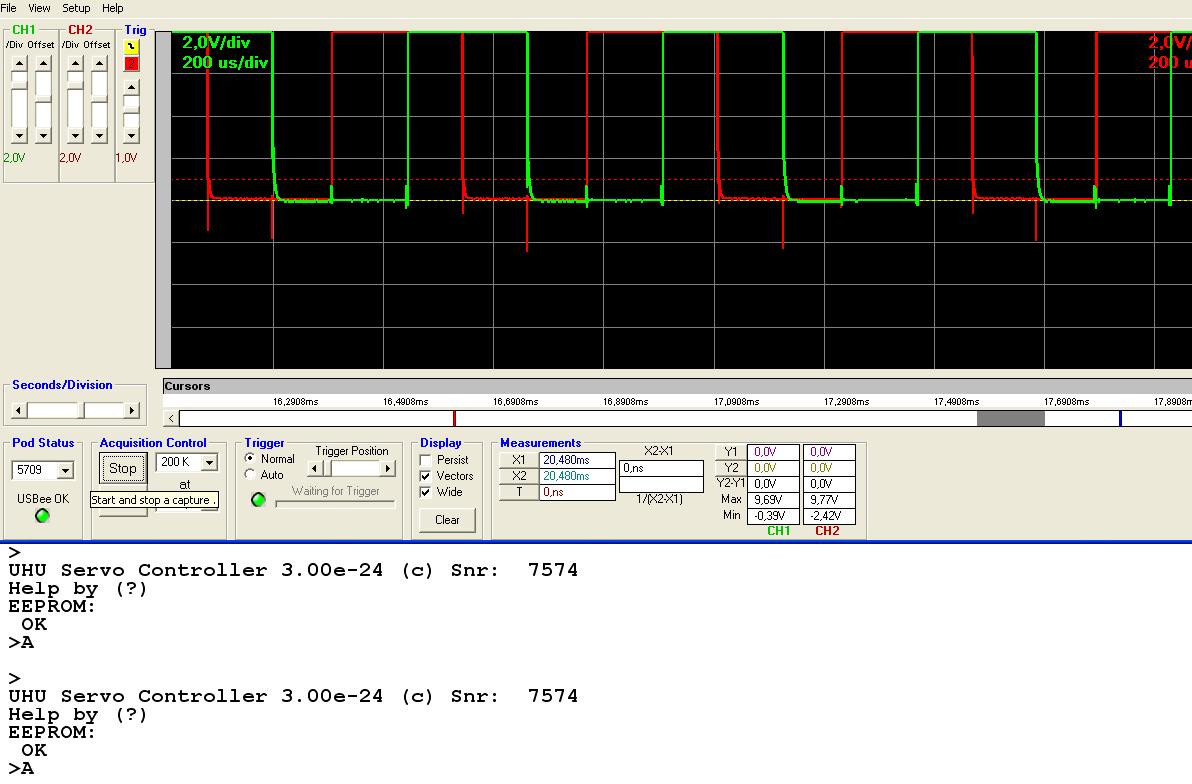This screenshot has width=1192, height=784.
Task: Click CH2 Max value 9,77V
Action: click(x=829, y=500)
